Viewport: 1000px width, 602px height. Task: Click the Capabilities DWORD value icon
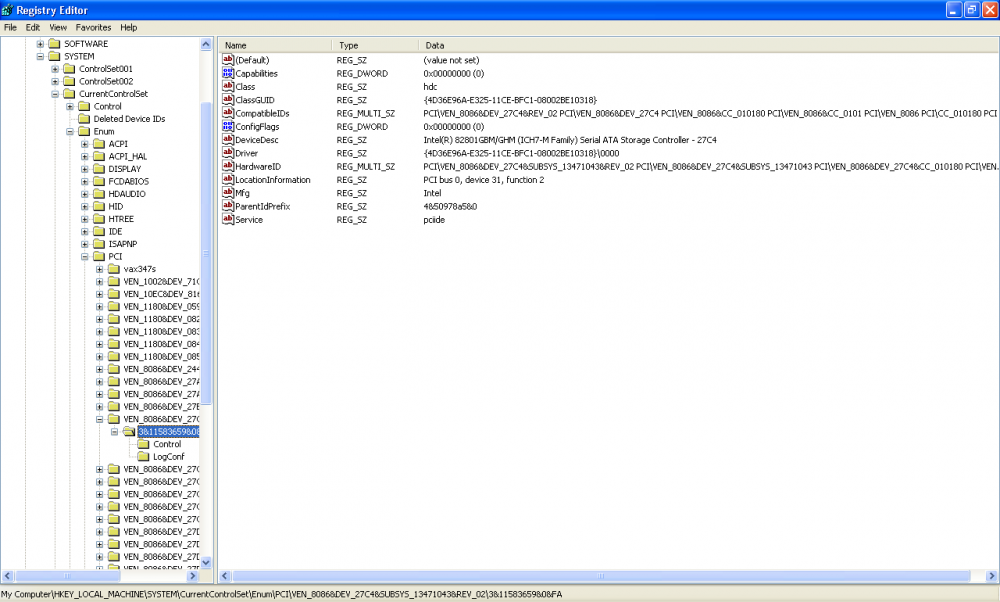228,73
